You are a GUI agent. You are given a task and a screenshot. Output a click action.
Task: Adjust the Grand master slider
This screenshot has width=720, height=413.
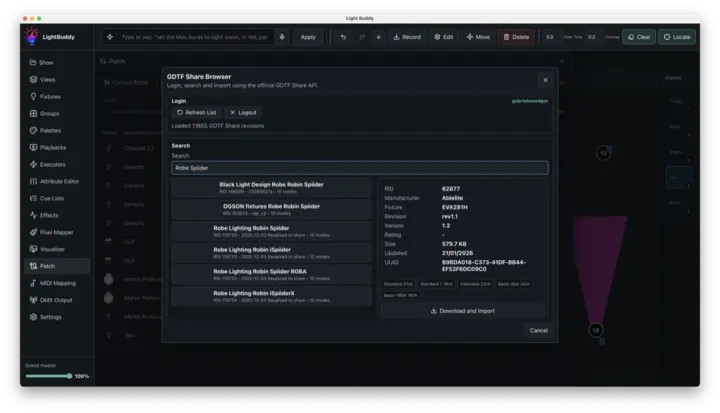tap(49, 376)
